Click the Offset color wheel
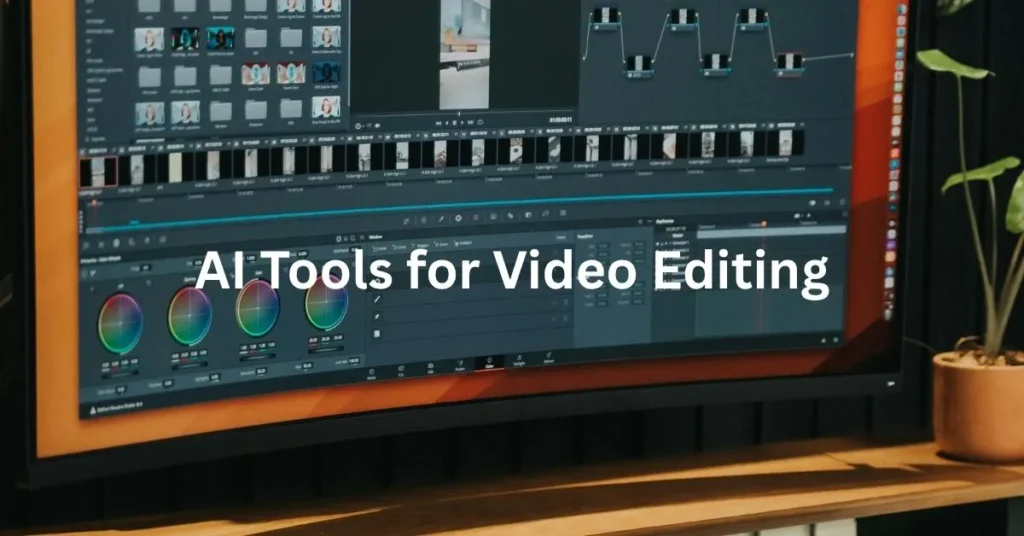The height and width of the screenshot is (536, 1024). point(326,300)
